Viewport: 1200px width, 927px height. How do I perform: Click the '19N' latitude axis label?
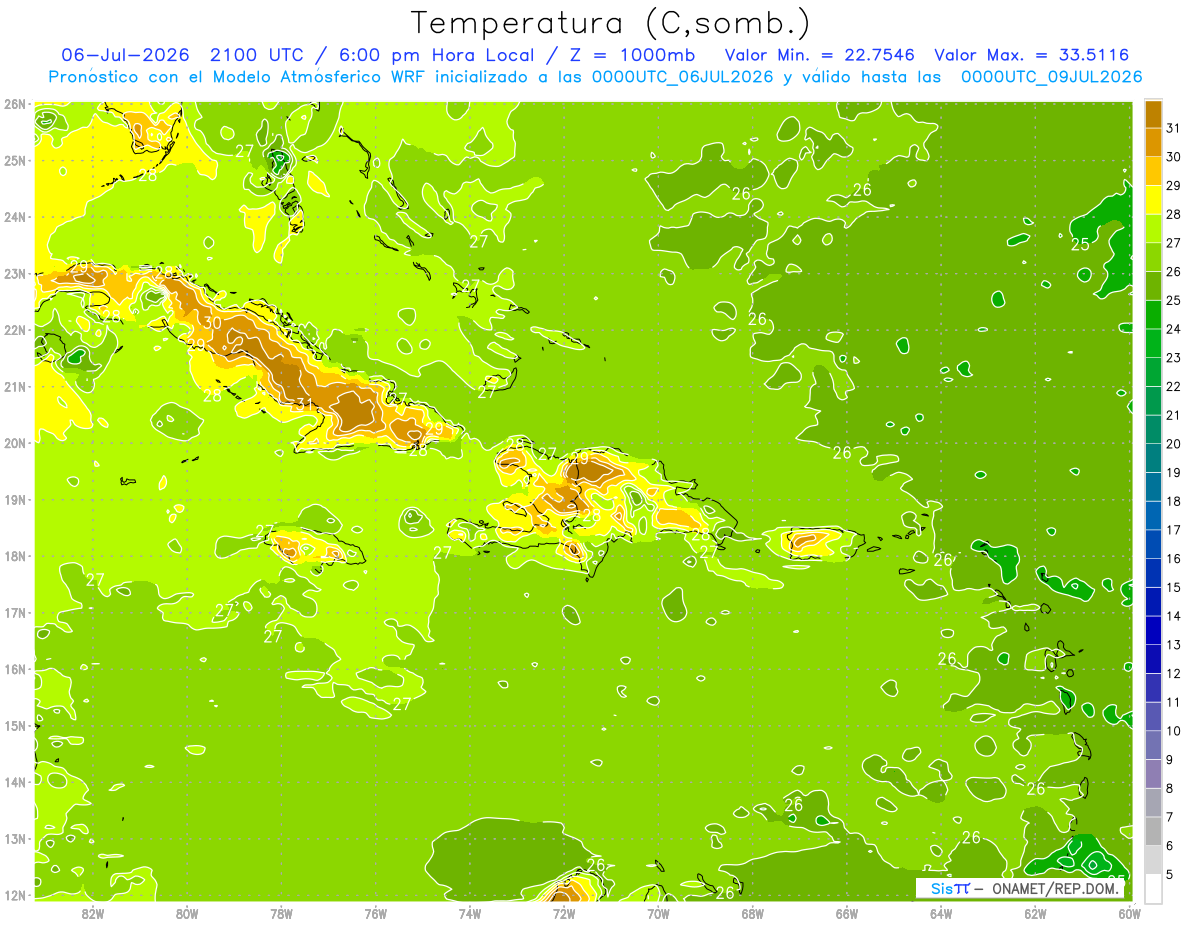point(15,500)
